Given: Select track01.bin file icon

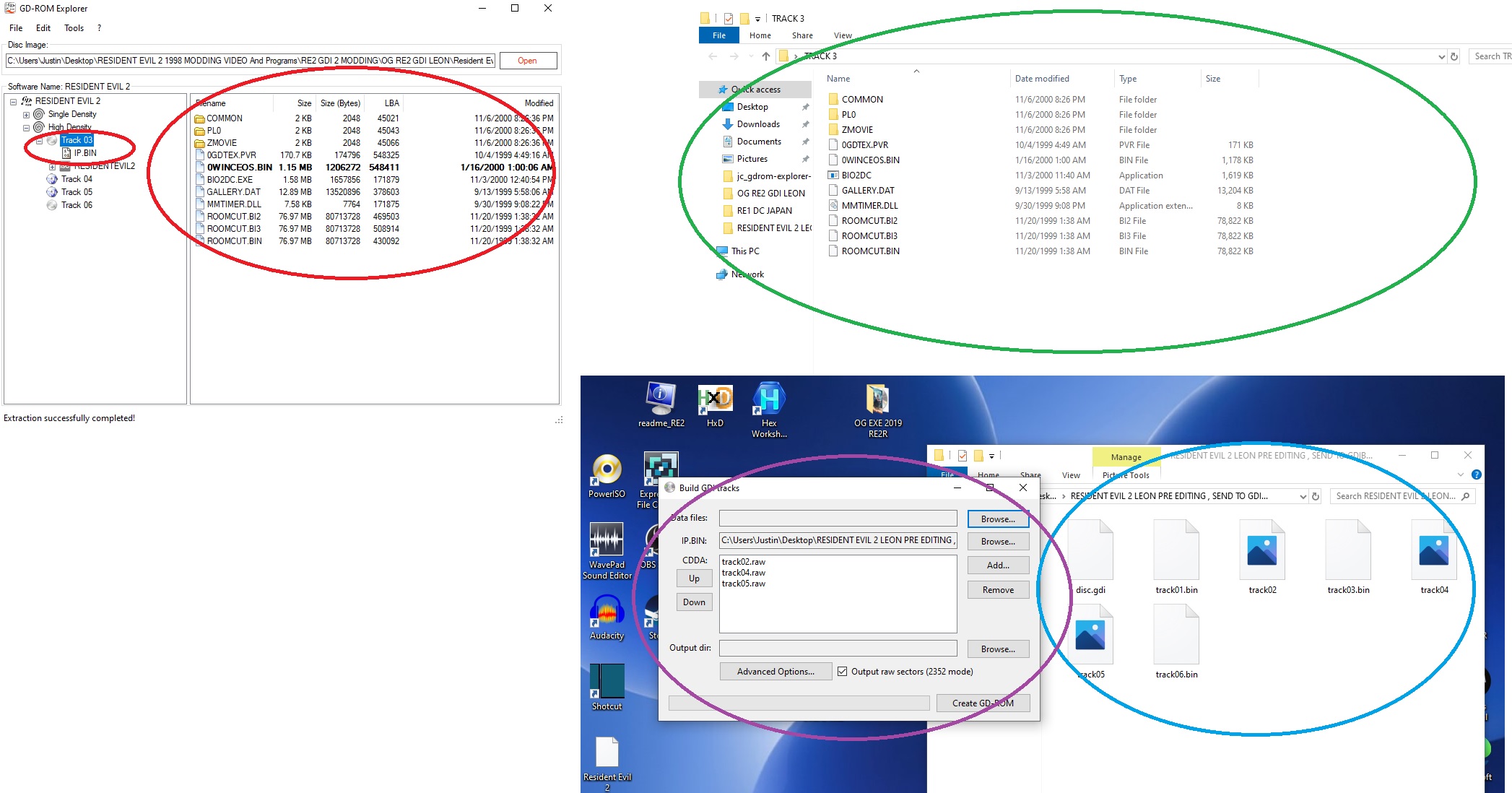Looking at the screenshot, I should click(1176, 558).
